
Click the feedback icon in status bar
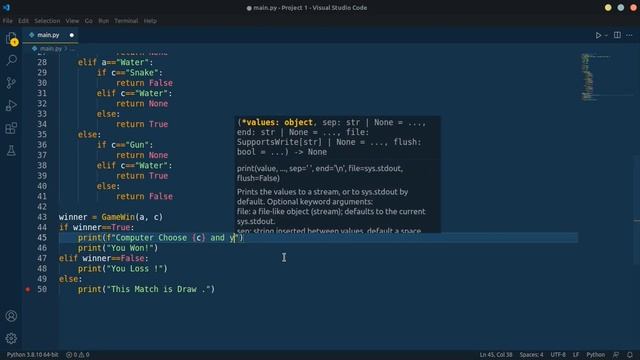click(x=616, y=355)
